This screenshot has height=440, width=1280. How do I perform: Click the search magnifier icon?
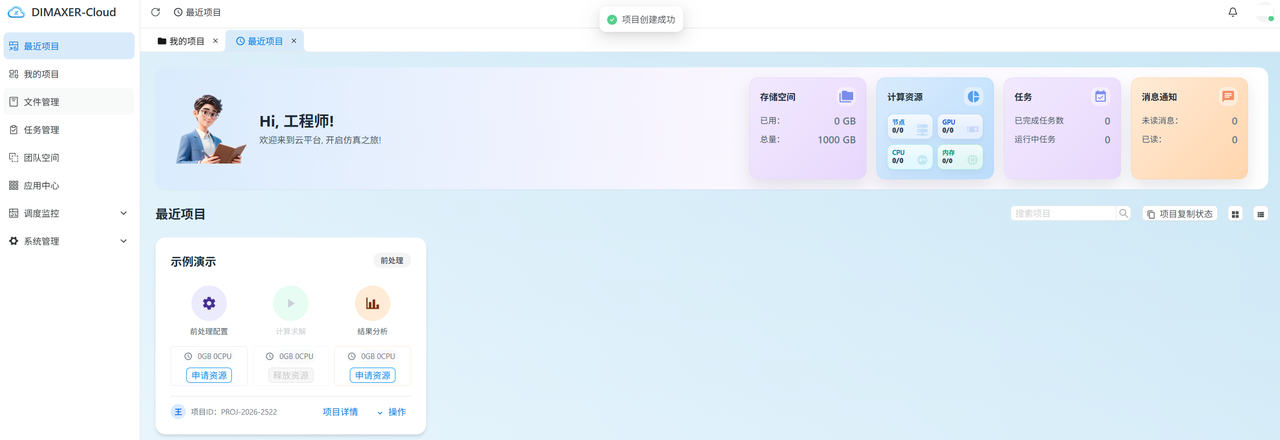1124,213
